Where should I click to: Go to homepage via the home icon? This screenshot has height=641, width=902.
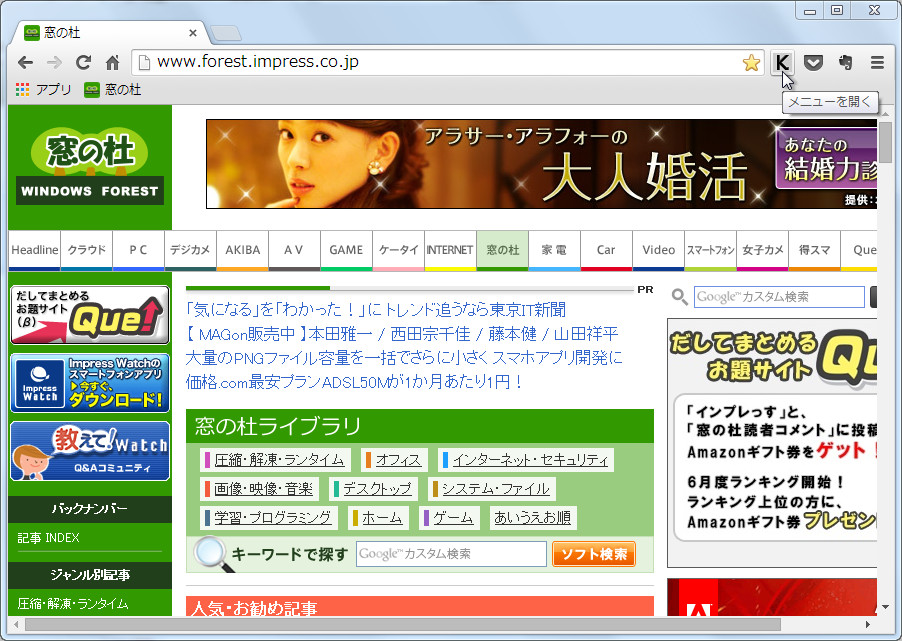click(x=112, y=62)
